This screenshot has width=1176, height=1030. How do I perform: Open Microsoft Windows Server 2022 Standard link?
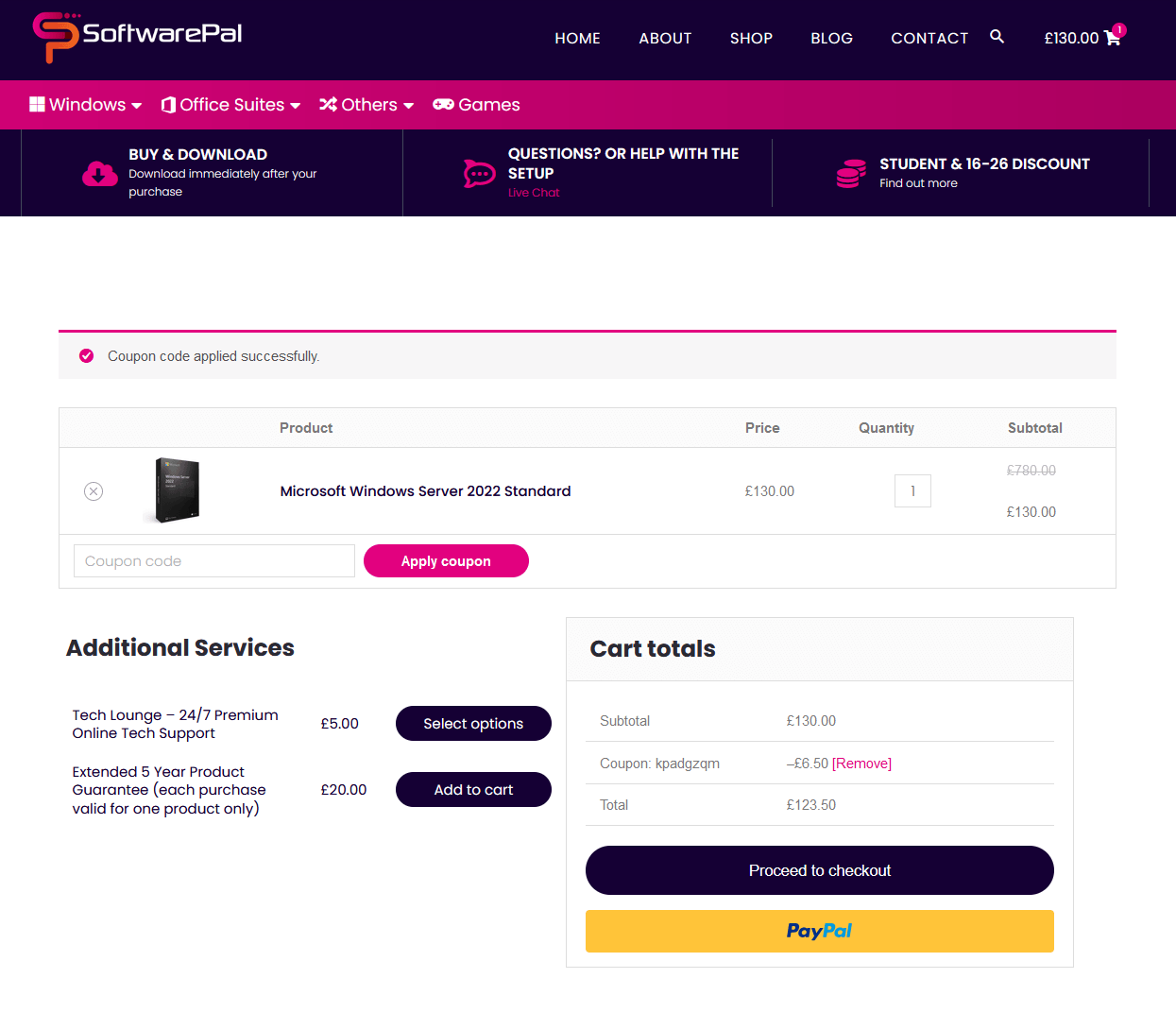click(425, 491)
